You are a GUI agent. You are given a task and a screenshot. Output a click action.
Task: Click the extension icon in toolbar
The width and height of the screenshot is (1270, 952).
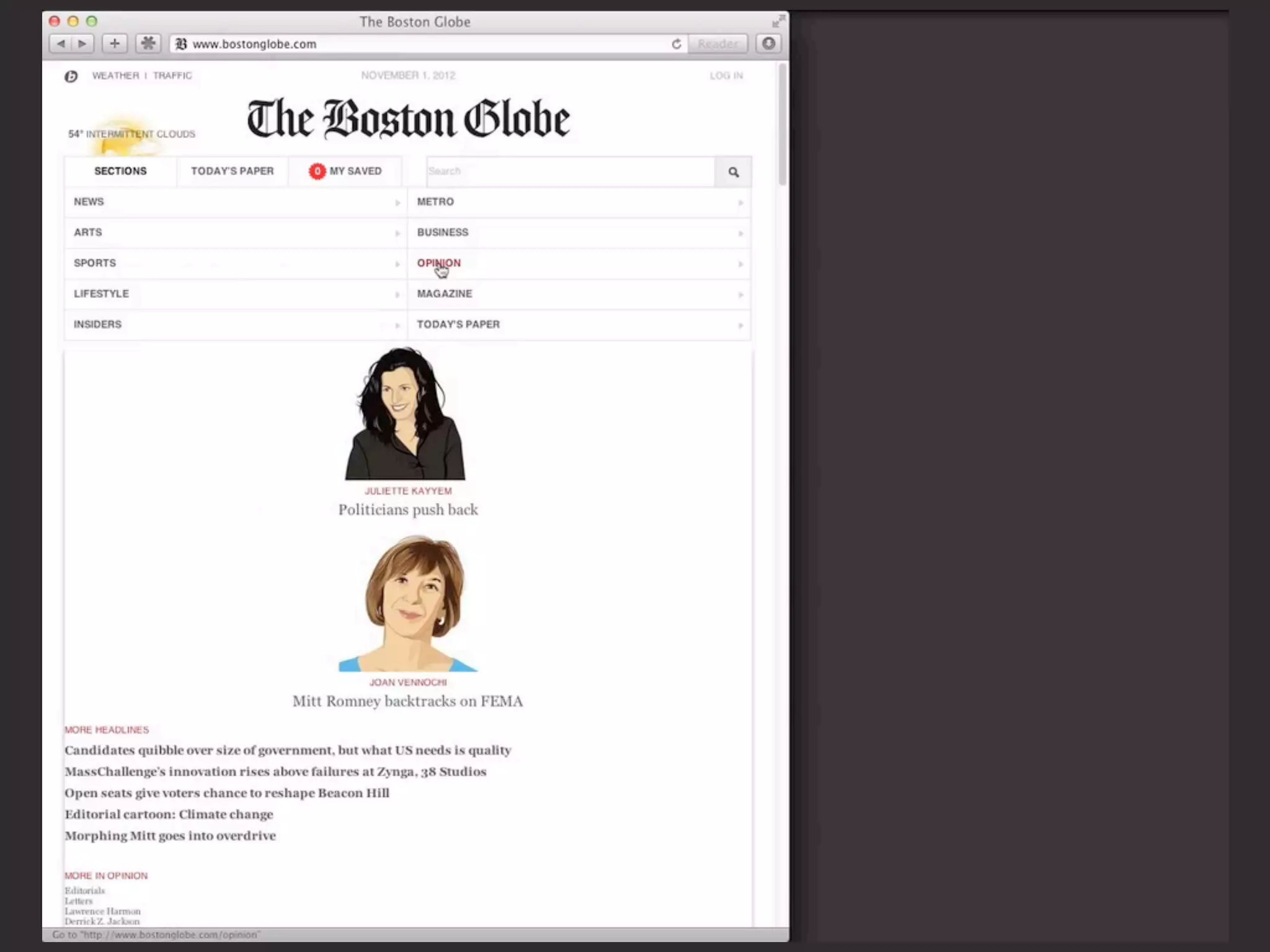[148, 43]
